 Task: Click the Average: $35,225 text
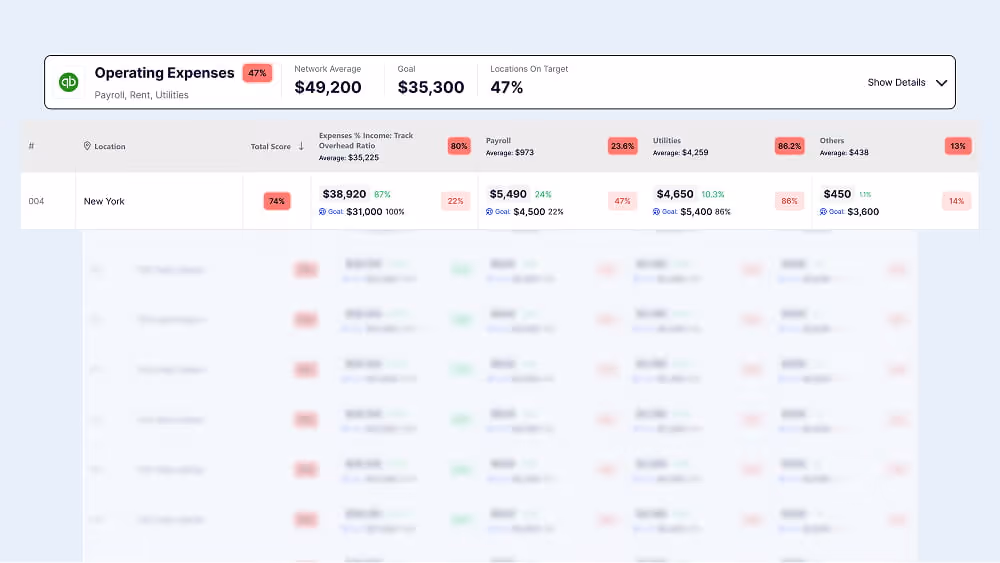point(349,157)
